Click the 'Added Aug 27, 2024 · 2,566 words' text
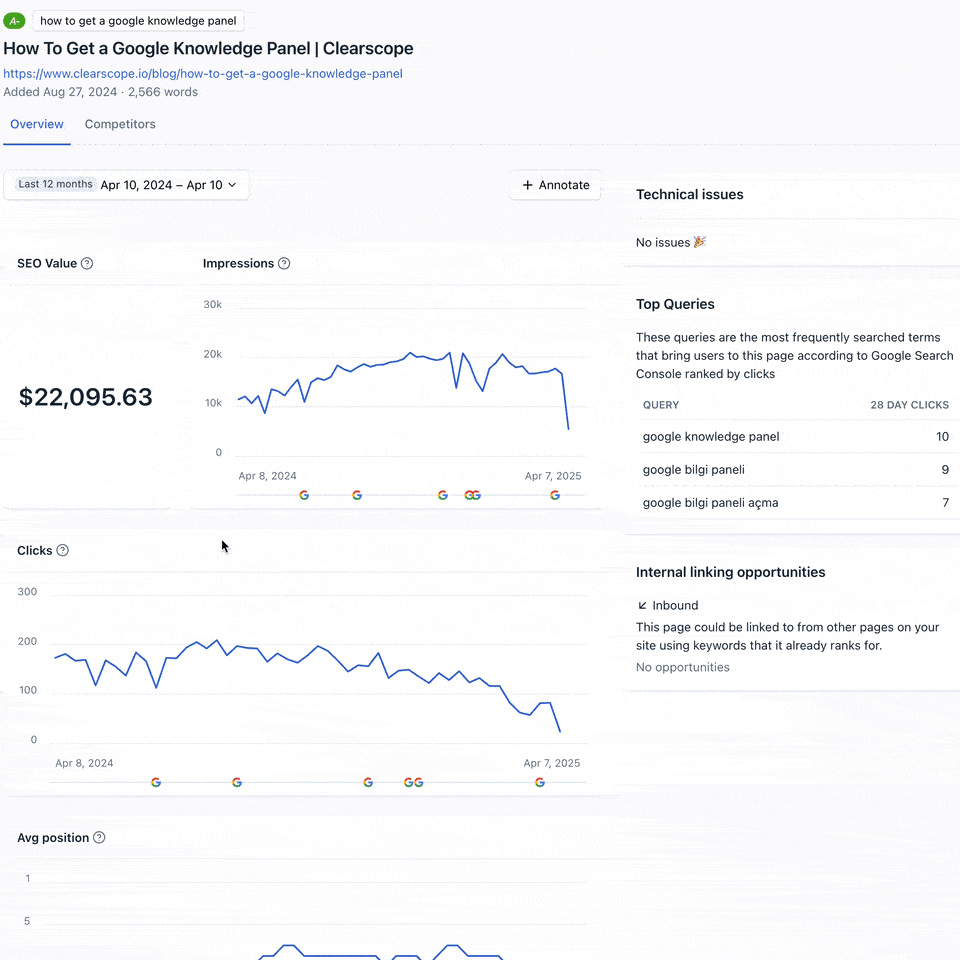 (x=100, y=92)
